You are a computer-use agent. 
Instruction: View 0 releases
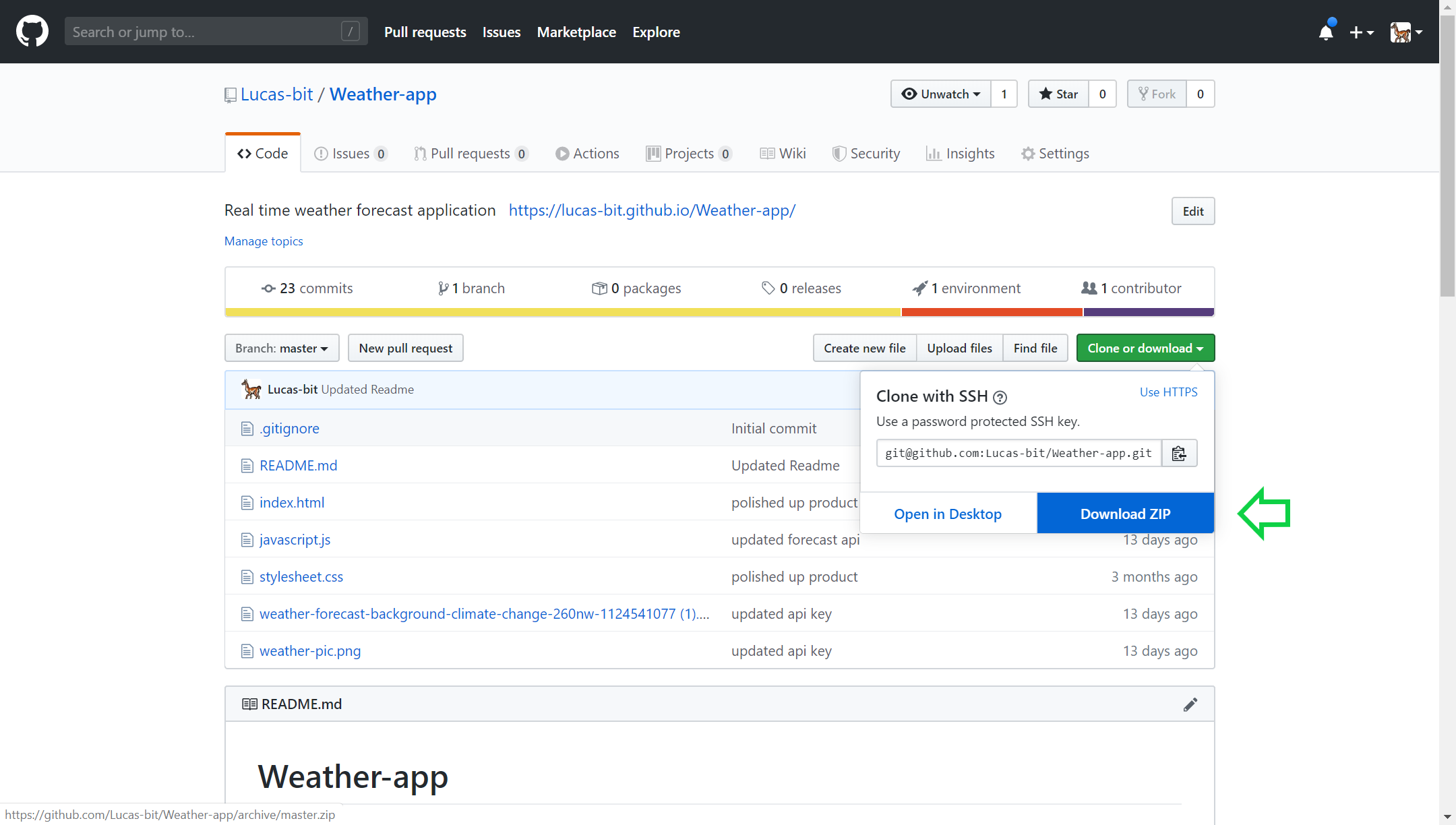[801, 288]
